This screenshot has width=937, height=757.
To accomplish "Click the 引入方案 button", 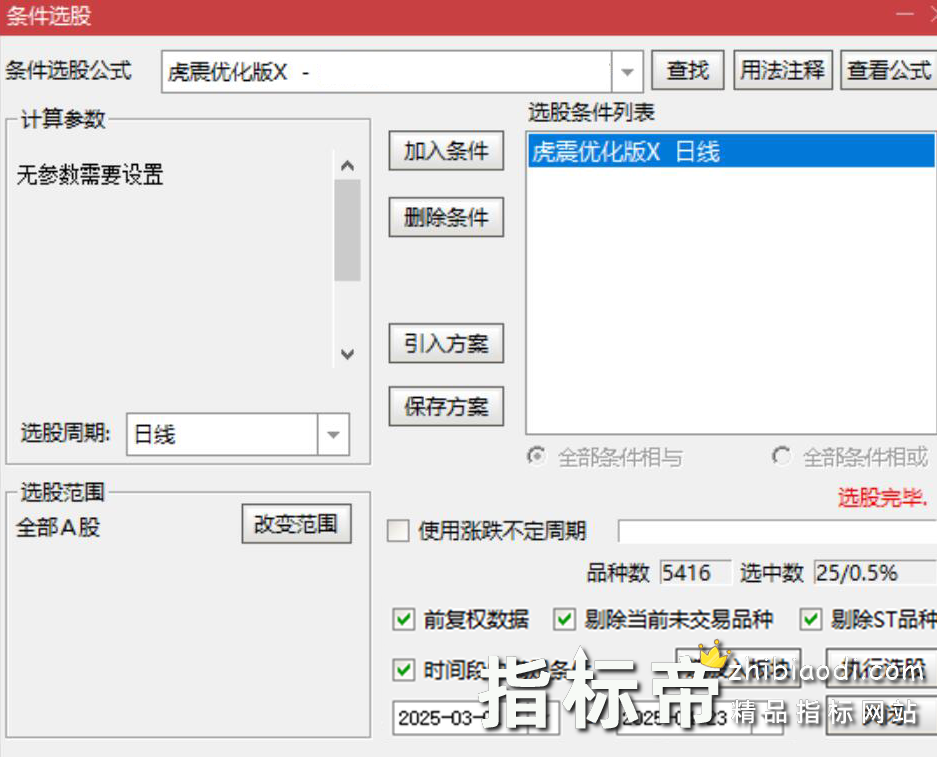I will coord(446,344).
